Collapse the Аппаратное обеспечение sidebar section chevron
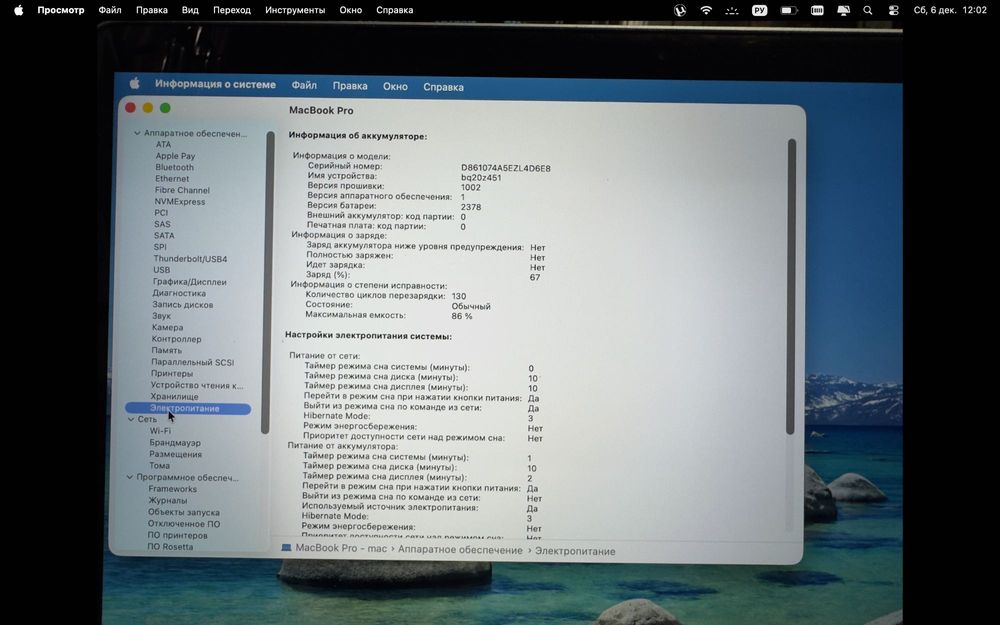Viewport: 1000px width, 625px height. pos(136,133)
